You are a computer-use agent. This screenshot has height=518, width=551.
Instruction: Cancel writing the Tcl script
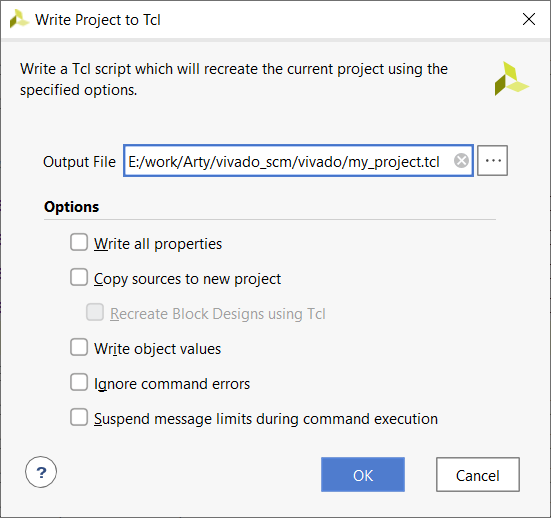[x=478, y=474]
